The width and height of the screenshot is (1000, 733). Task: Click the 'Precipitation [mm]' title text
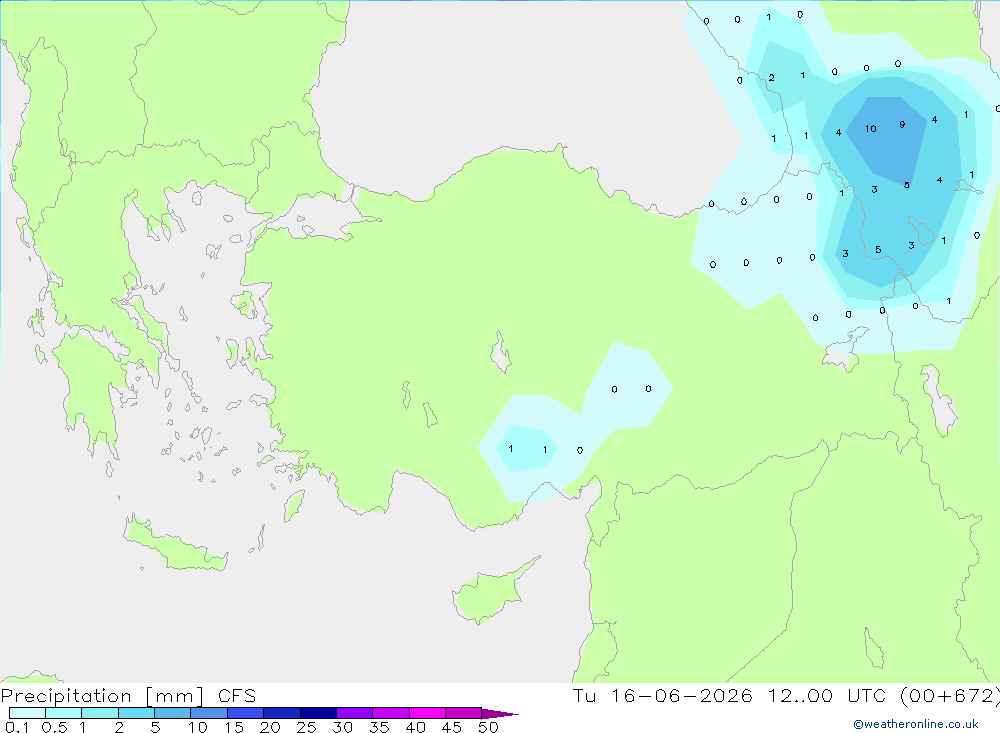103,696
